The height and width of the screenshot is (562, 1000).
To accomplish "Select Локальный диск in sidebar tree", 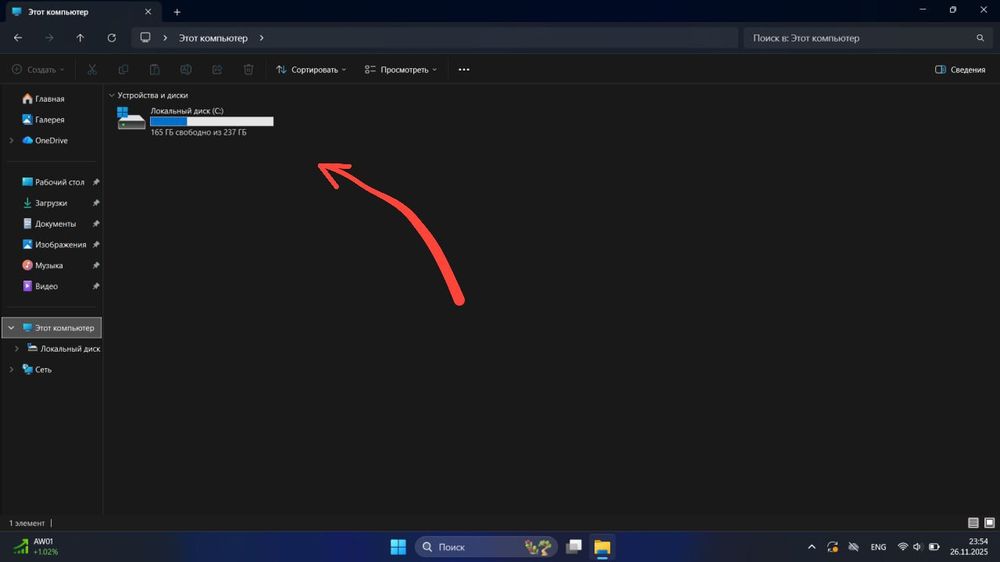I will (x=70, y=349).
